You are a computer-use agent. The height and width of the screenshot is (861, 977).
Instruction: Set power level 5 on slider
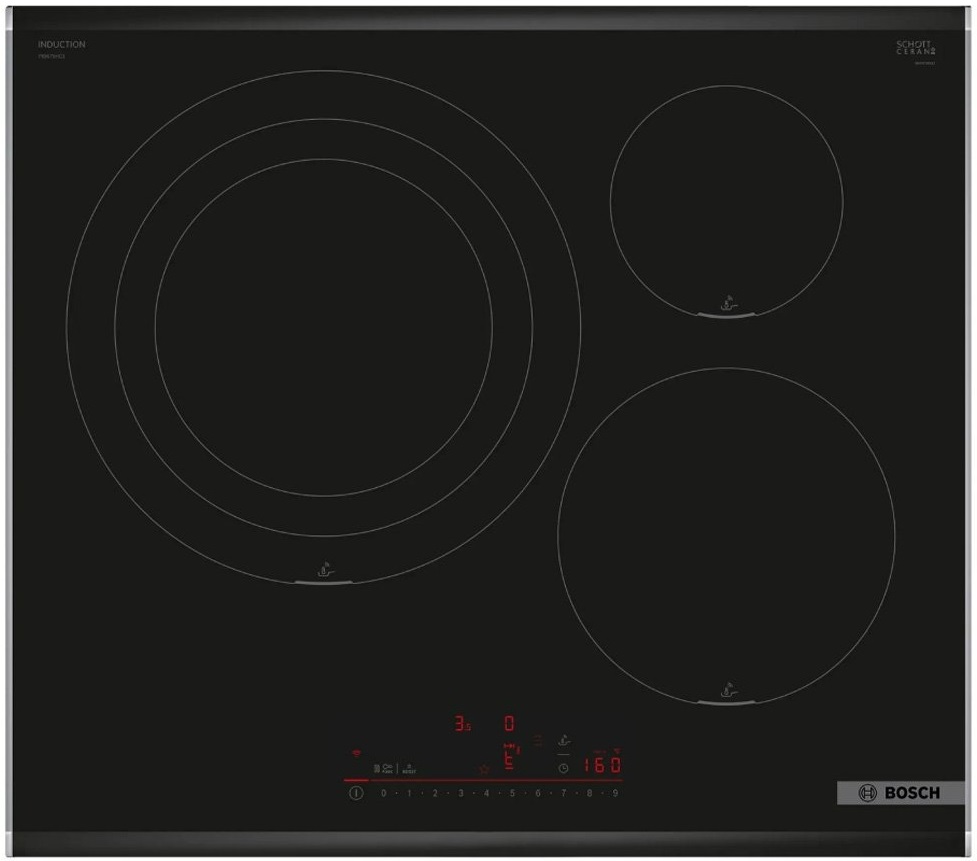pos(512,793)
